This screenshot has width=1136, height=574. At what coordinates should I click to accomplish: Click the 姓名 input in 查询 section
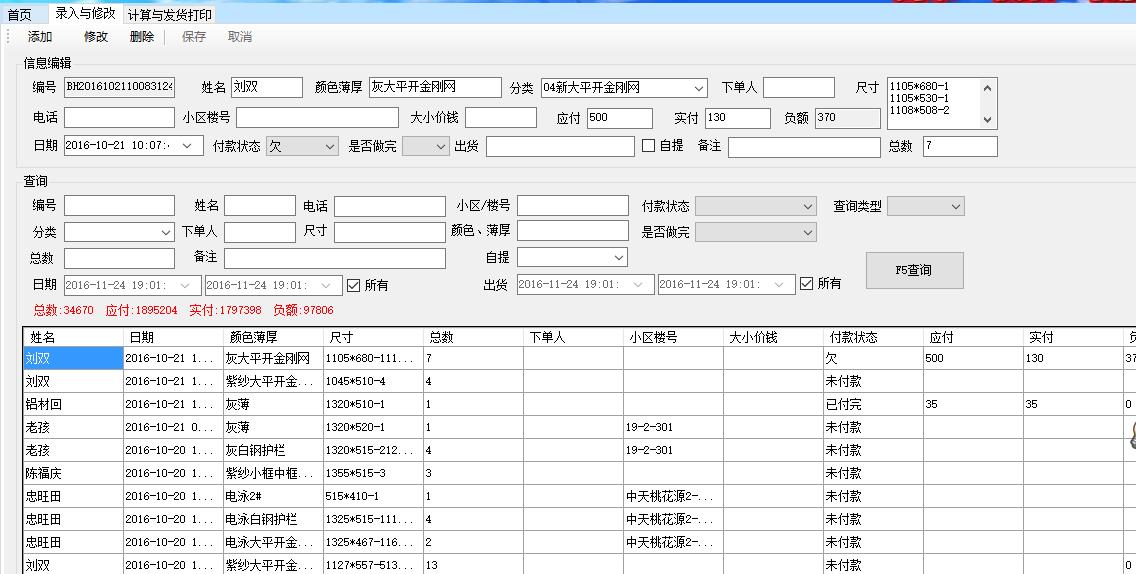pos(259,206)
